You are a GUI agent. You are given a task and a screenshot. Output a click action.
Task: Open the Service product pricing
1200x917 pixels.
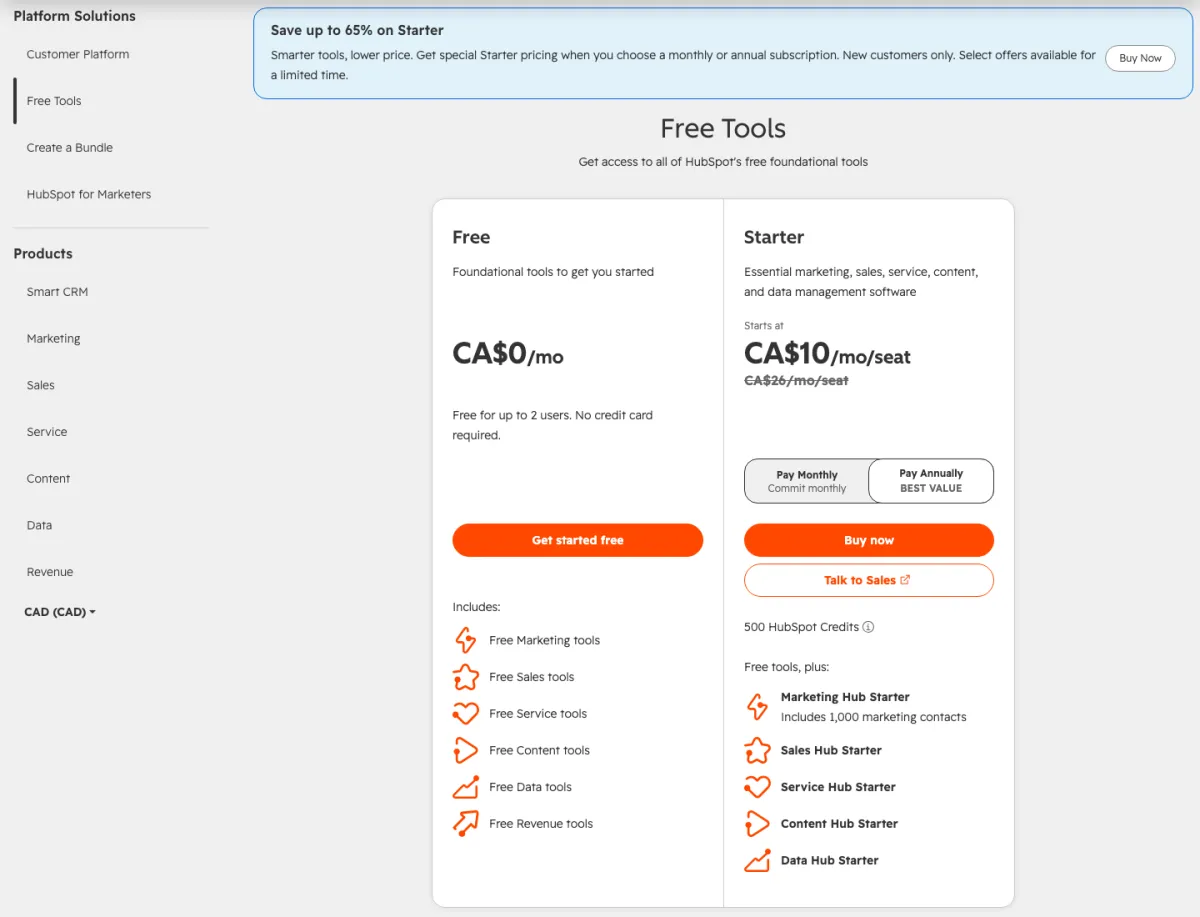[x=47, y=432]
